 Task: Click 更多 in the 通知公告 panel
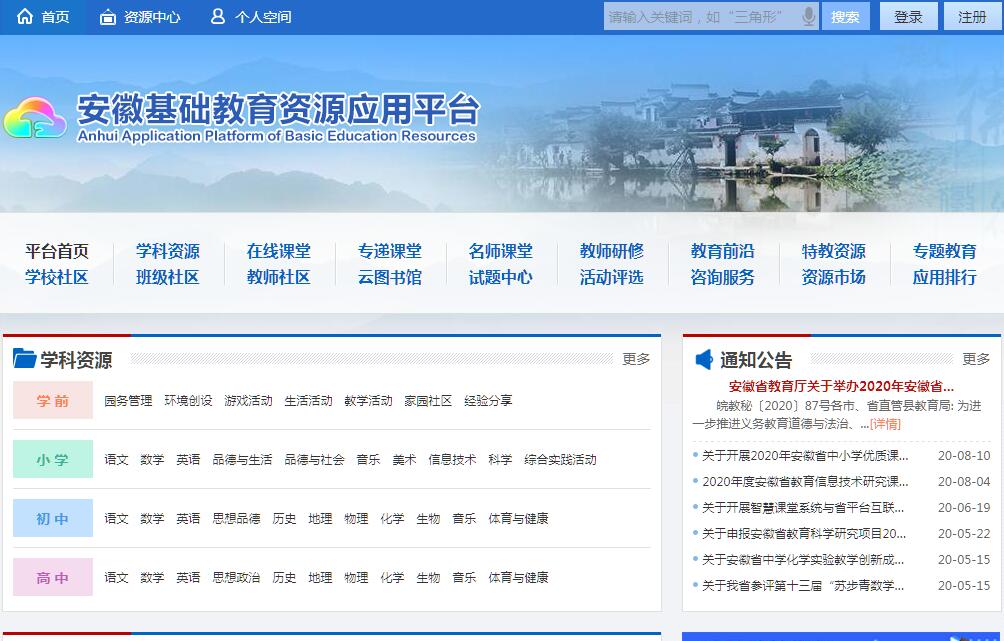[976, 359]
